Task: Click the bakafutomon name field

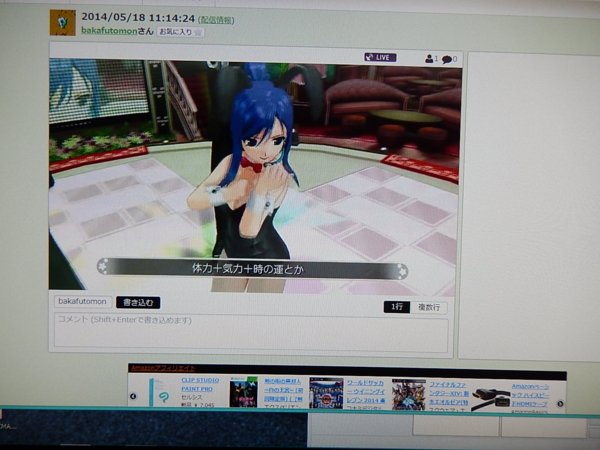Action: point(83,302)
